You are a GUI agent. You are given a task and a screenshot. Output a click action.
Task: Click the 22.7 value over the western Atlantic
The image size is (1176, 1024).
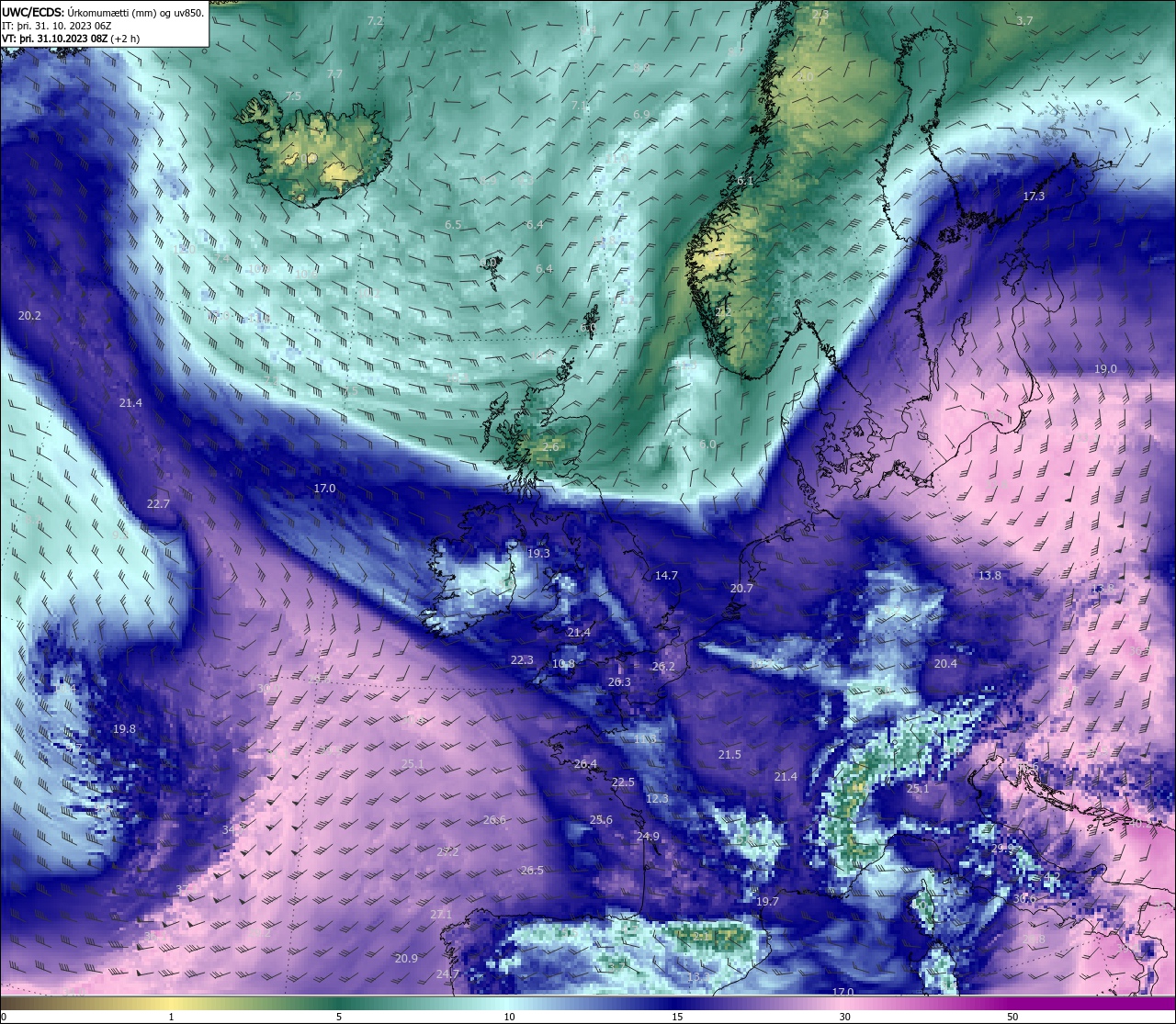(158, 503)
